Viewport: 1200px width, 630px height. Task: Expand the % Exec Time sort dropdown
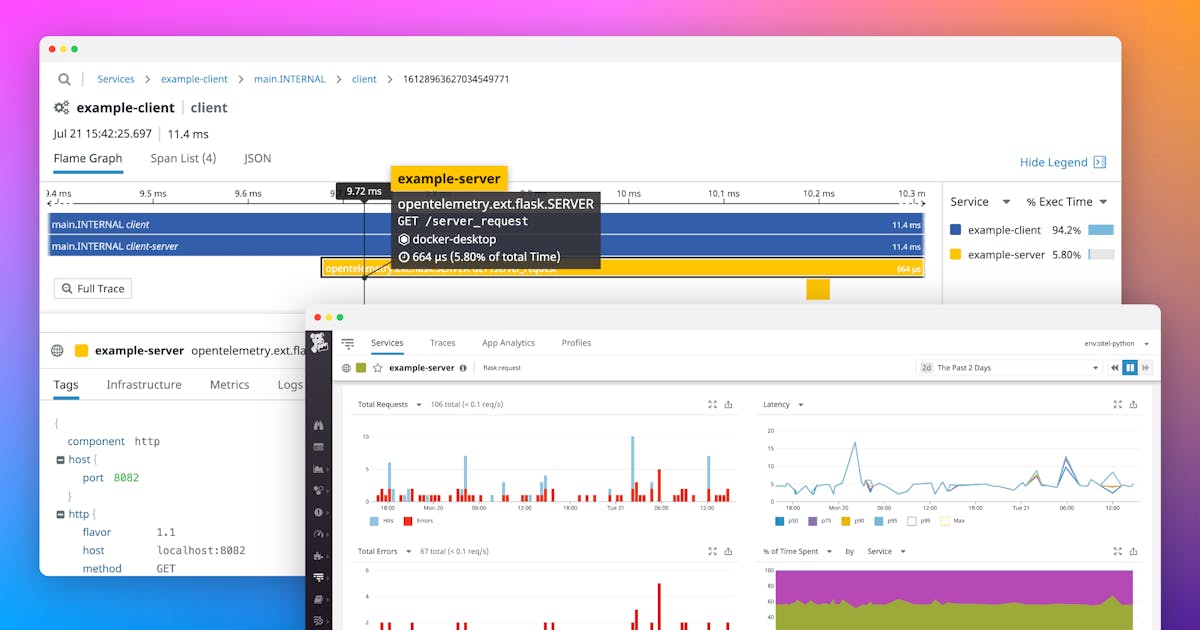[x=1068, y=201]
